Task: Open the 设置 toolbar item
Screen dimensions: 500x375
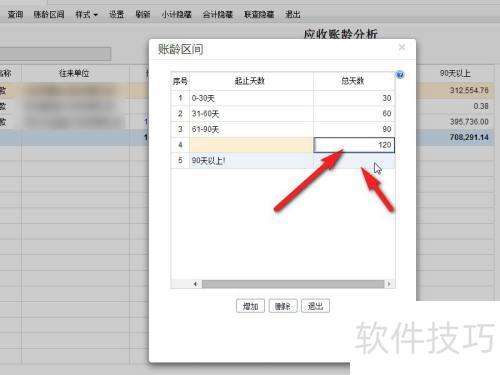Action: tap(116, 14)
